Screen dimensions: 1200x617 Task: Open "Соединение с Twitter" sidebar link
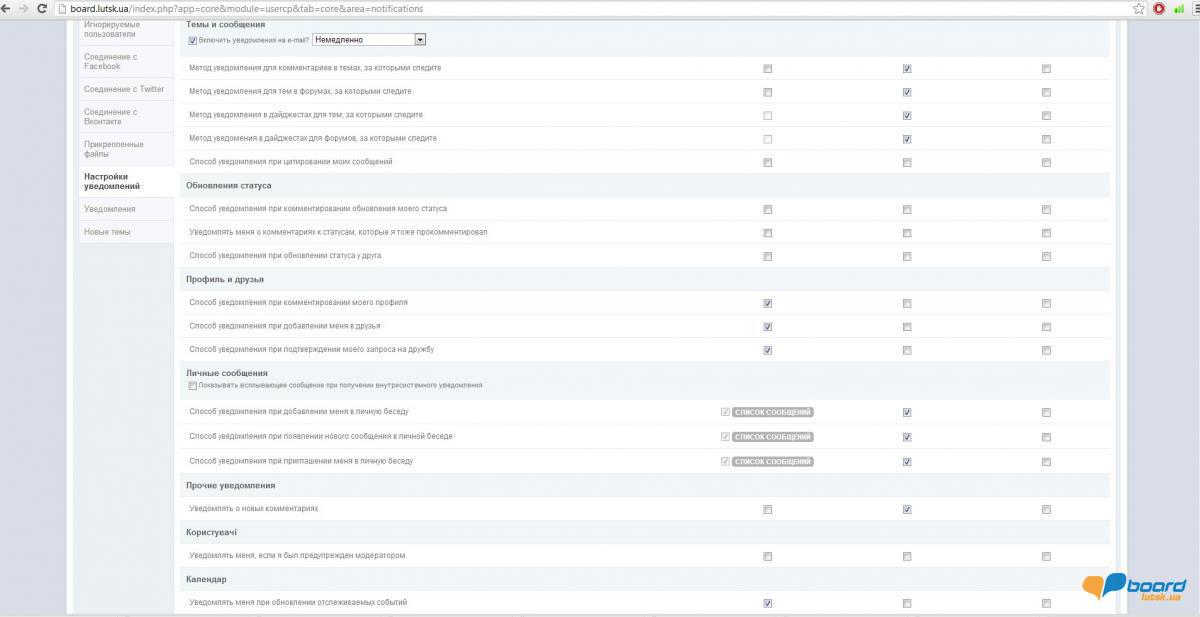124,89
